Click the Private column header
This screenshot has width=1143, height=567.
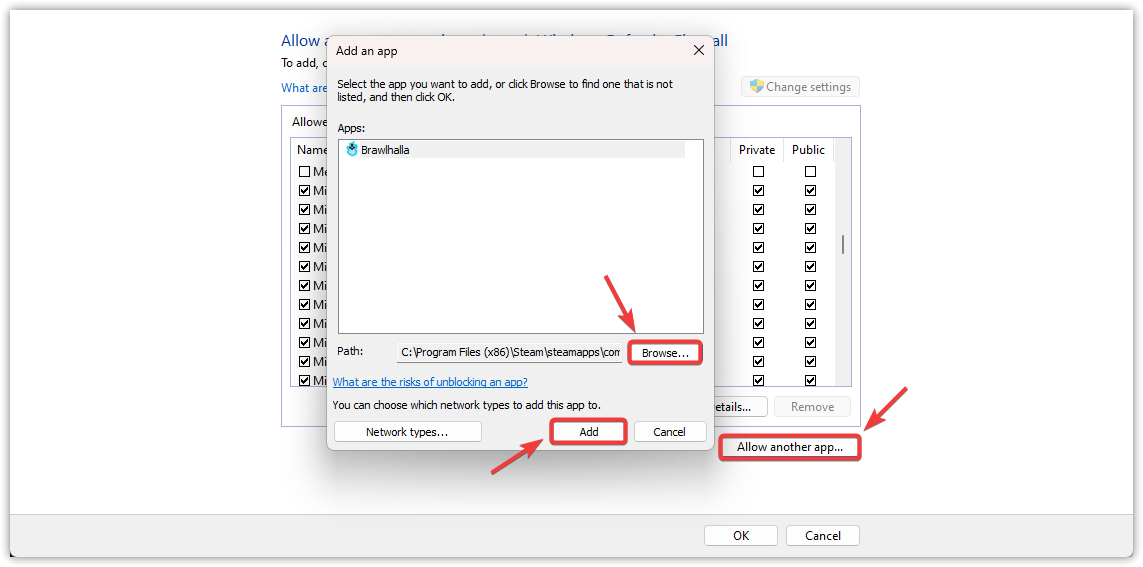(757, 149)
